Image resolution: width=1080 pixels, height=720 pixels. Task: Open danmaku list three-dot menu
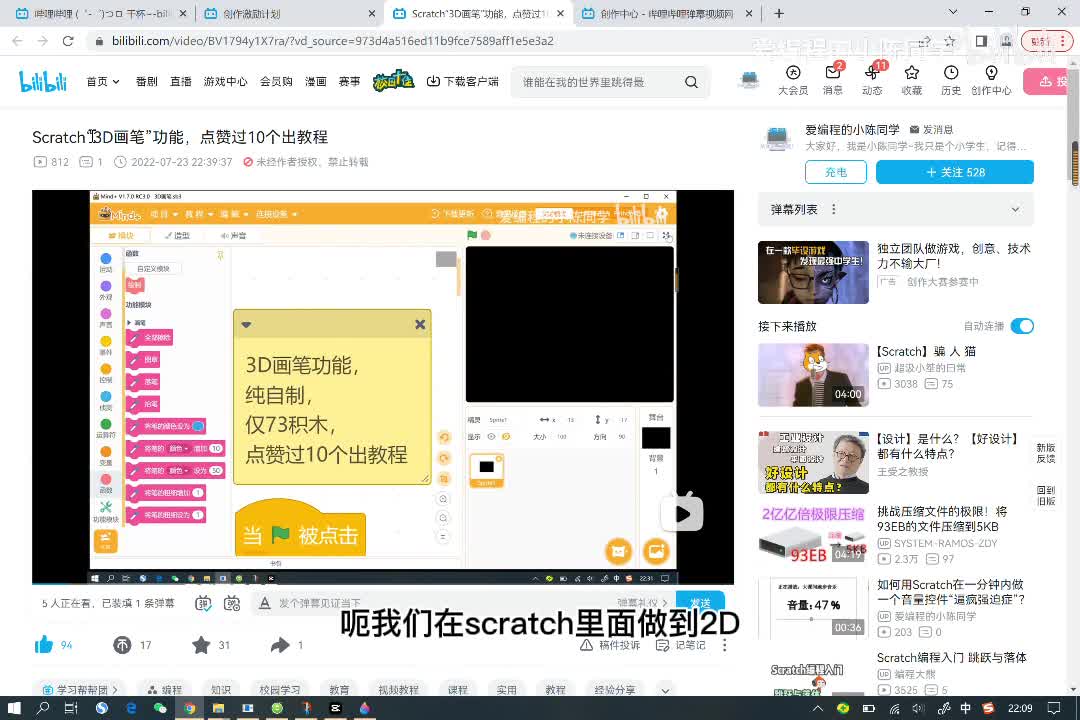click(x=833, y=209)
